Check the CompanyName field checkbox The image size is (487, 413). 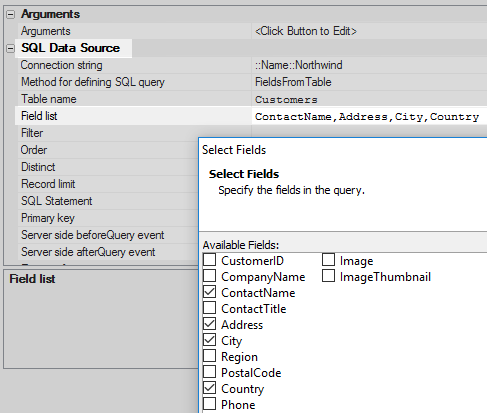pos(209,276)
